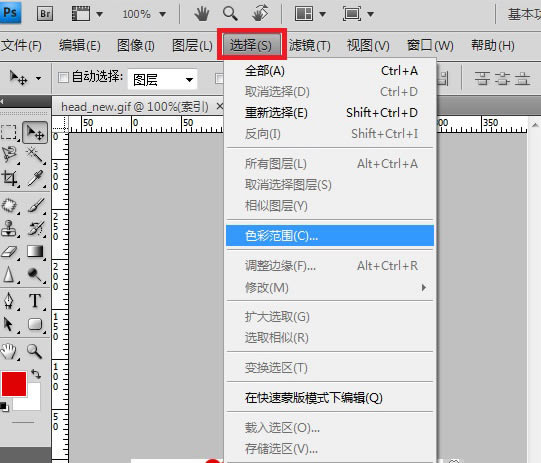Open the Move tool preset picker arrow
541x463 pixels.
[x=39, y=78]
